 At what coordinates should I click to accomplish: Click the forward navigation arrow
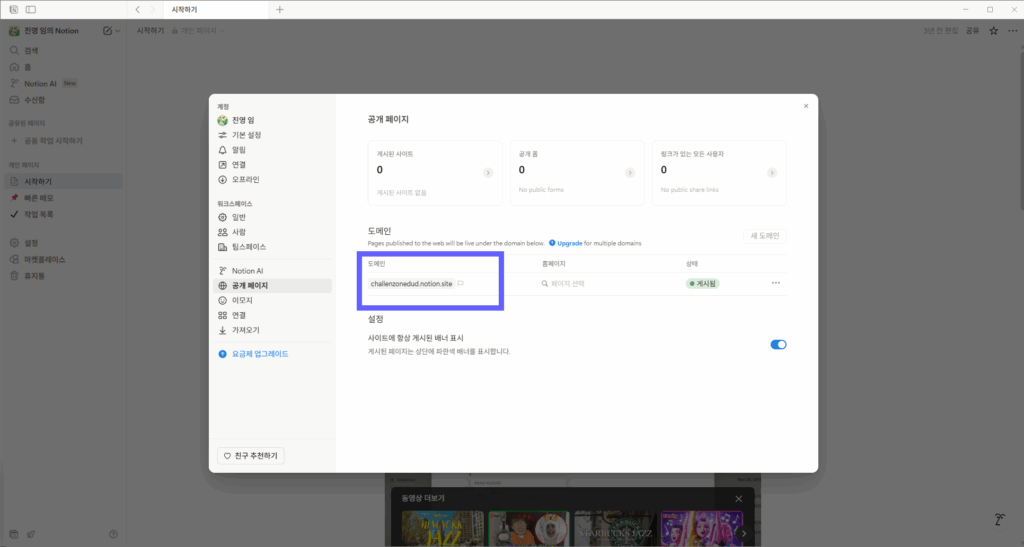[x=153, y=10]
